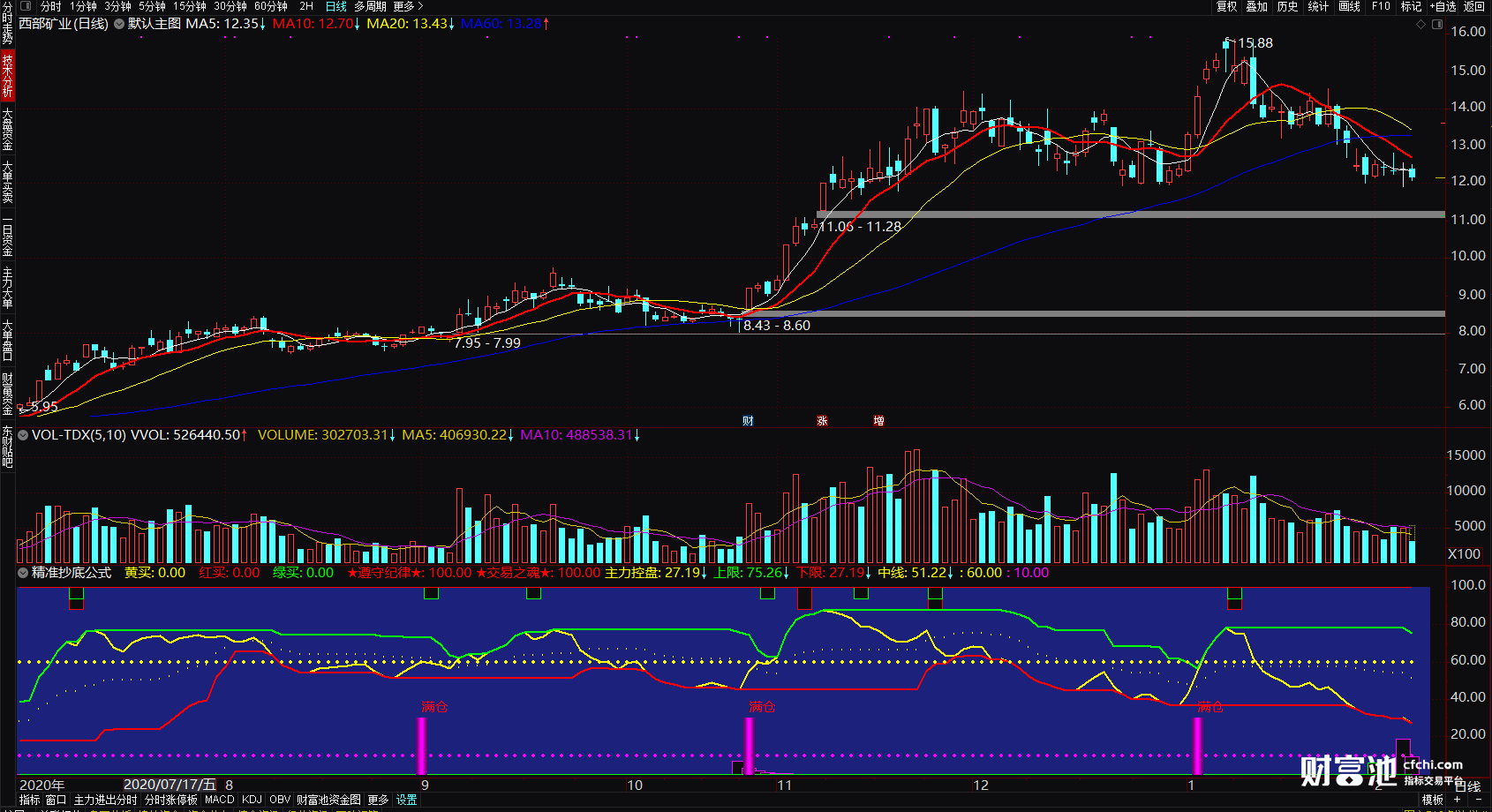1492x812 pixels.
Task: Add stock via +自选 button
Action: coord(1443,6)
